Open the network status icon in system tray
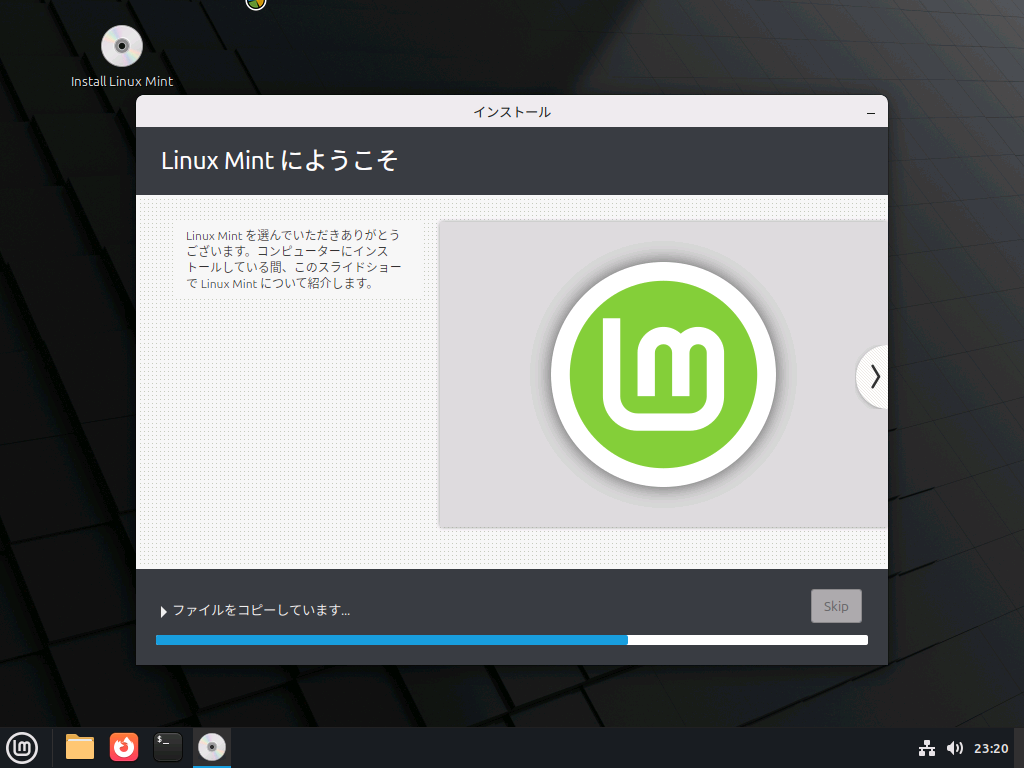The image size is (1024, 768). (927, 747)
